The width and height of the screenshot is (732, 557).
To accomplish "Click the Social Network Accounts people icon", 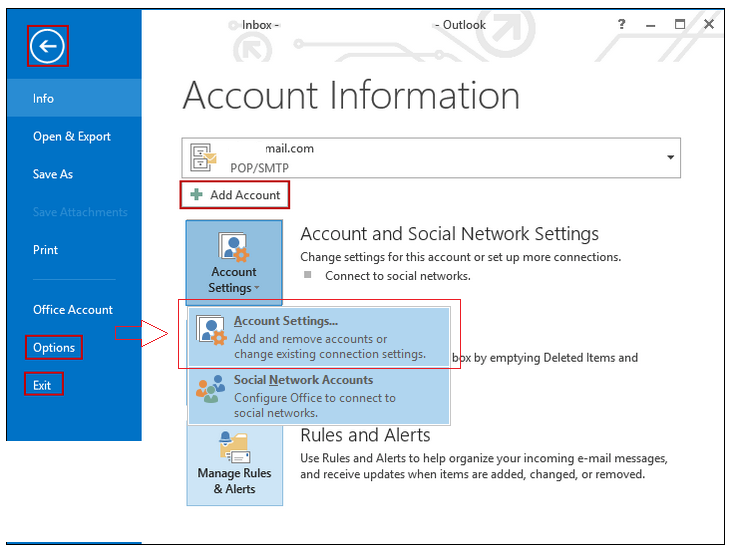I will [210, 388].
